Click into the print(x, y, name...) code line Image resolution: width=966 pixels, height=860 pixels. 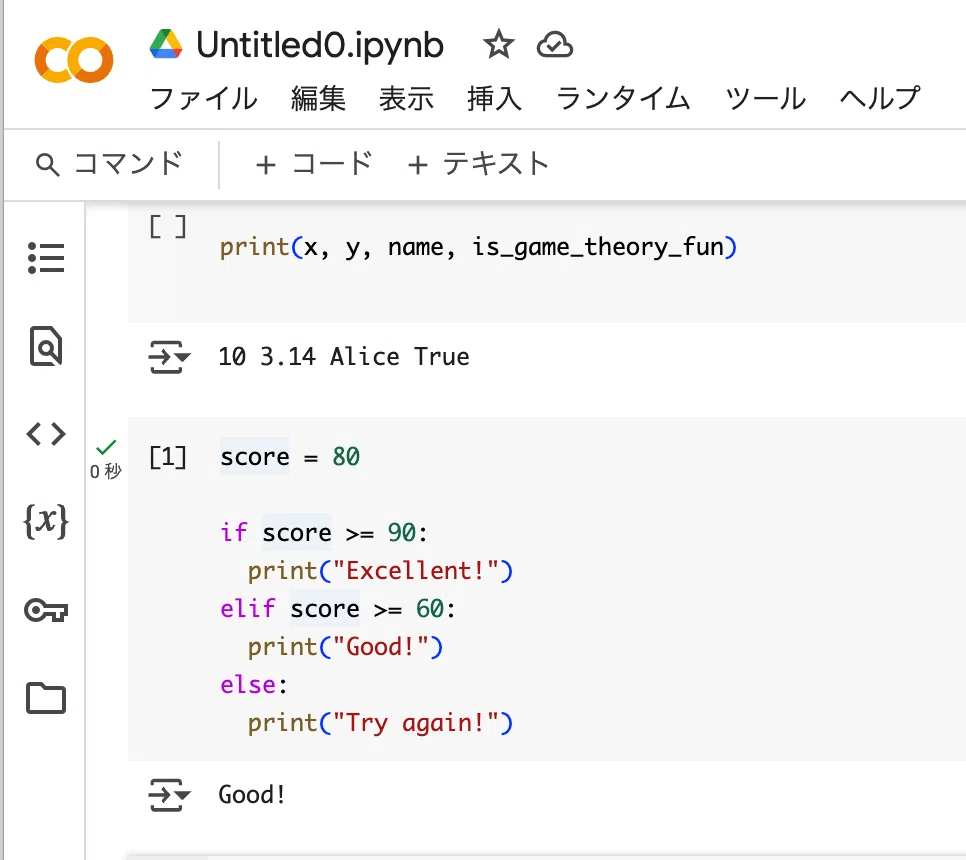478,247
